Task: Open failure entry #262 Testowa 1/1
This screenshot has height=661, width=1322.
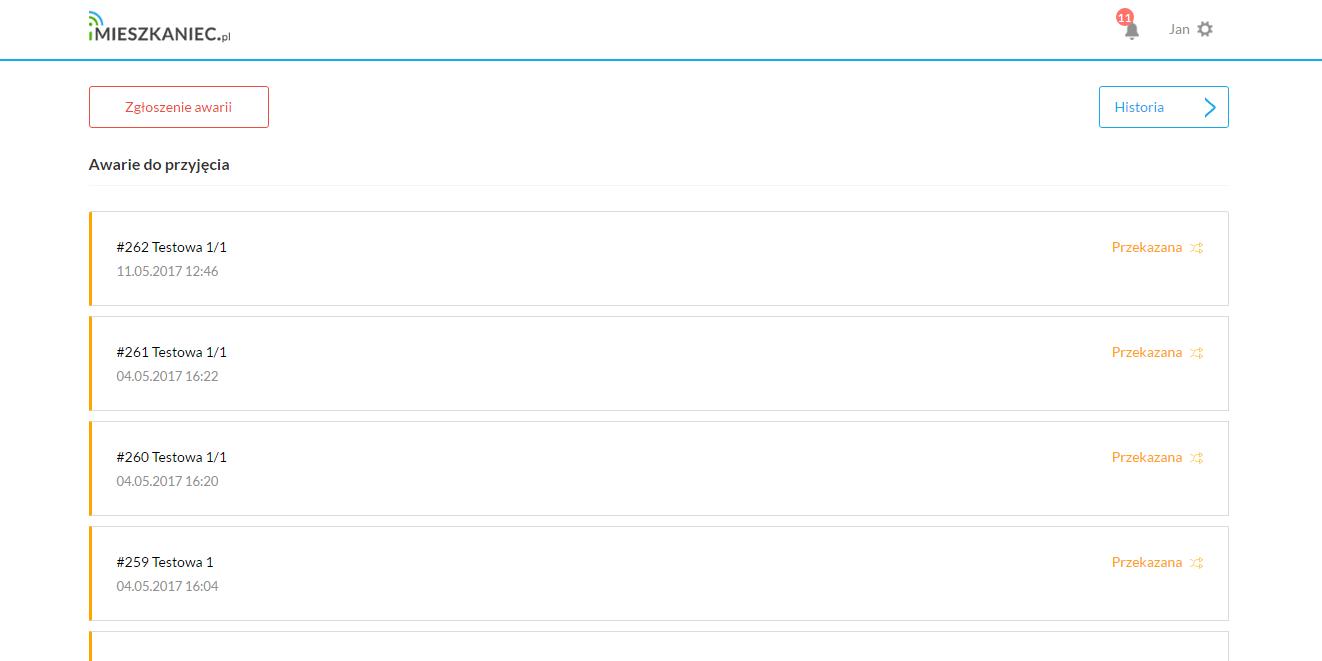Action: click(x=172, y=247)
